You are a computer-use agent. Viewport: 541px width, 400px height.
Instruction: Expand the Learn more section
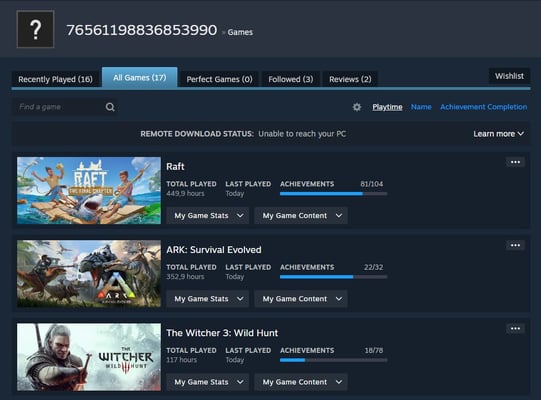(x=498, y=134)
